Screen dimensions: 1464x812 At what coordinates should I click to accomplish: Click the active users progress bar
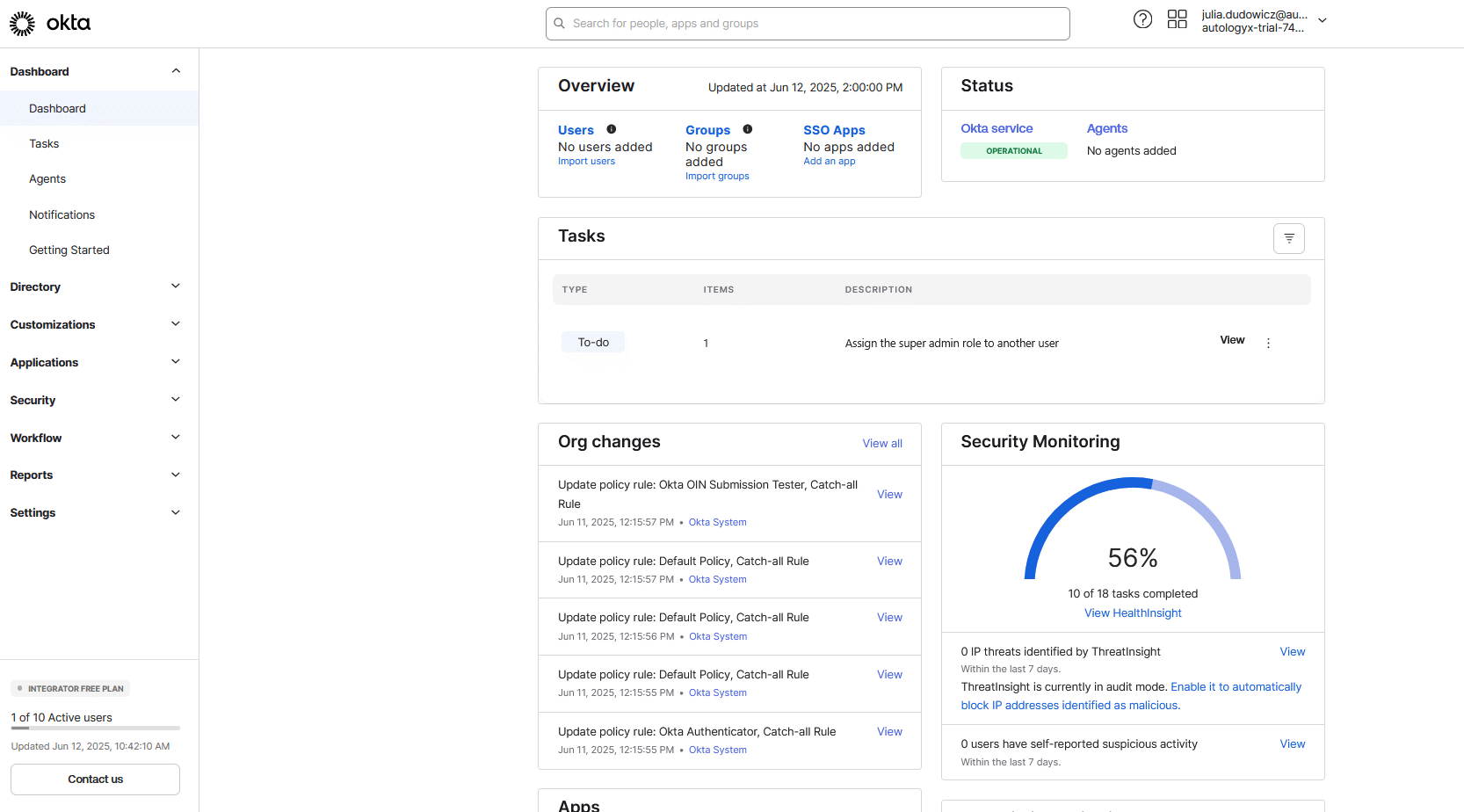95,729
